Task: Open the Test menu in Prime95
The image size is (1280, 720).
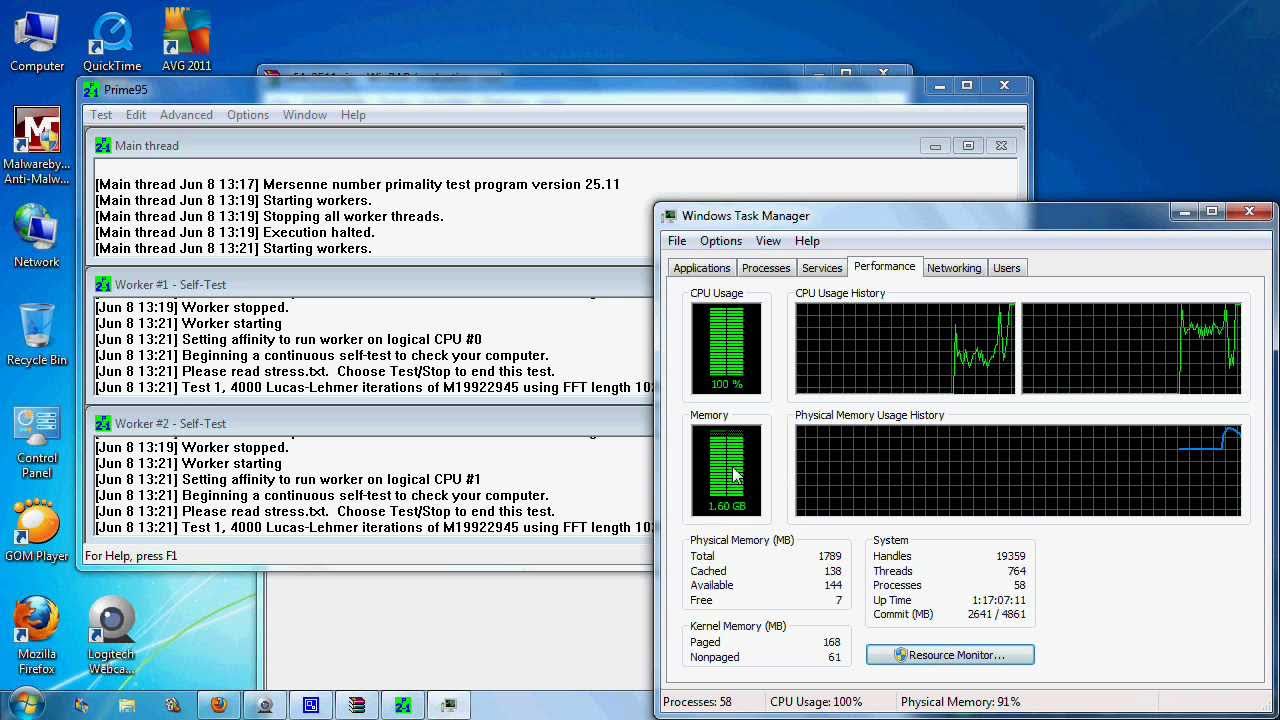Action: (x=100, y=114)
